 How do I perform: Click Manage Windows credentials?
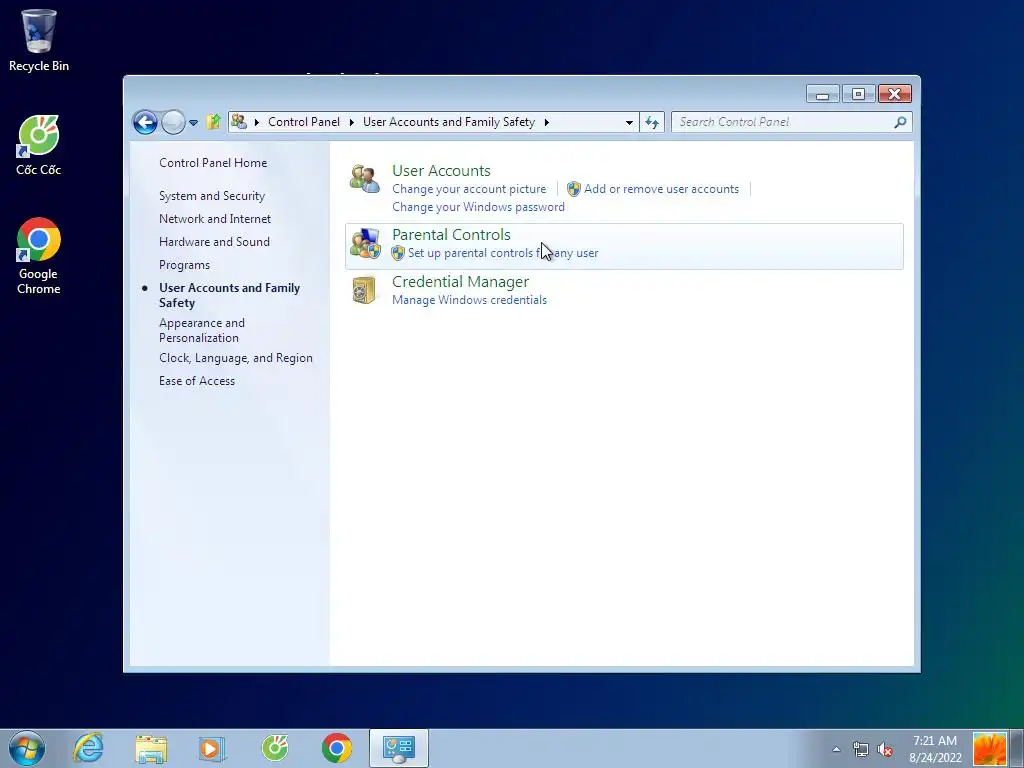tap(470, 300)
